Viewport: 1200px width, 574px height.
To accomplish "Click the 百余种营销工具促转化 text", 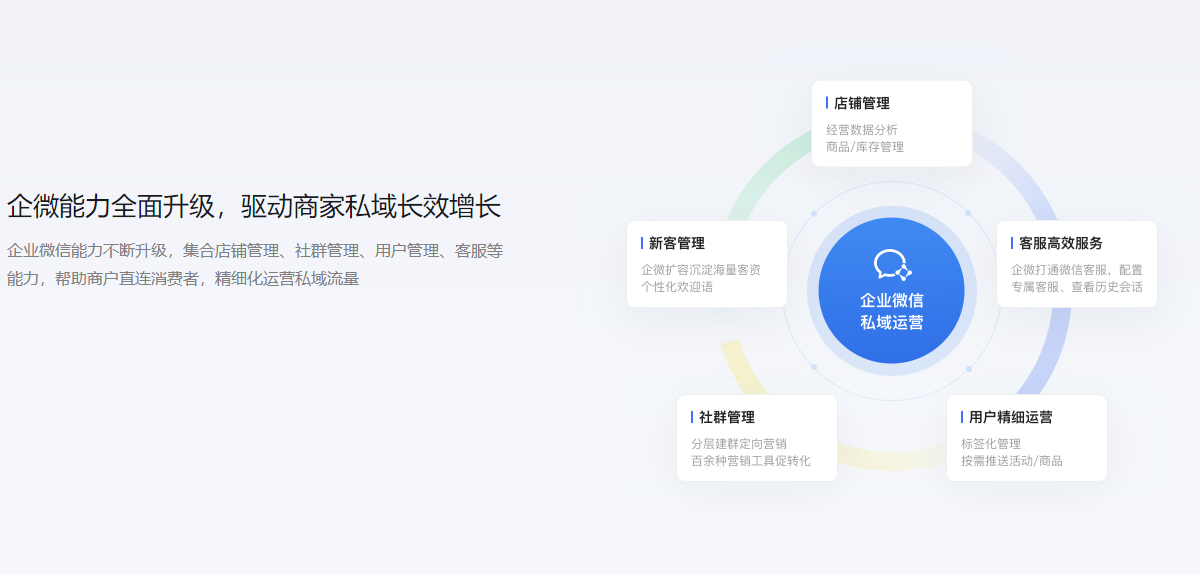I will (x=751, y=461).
